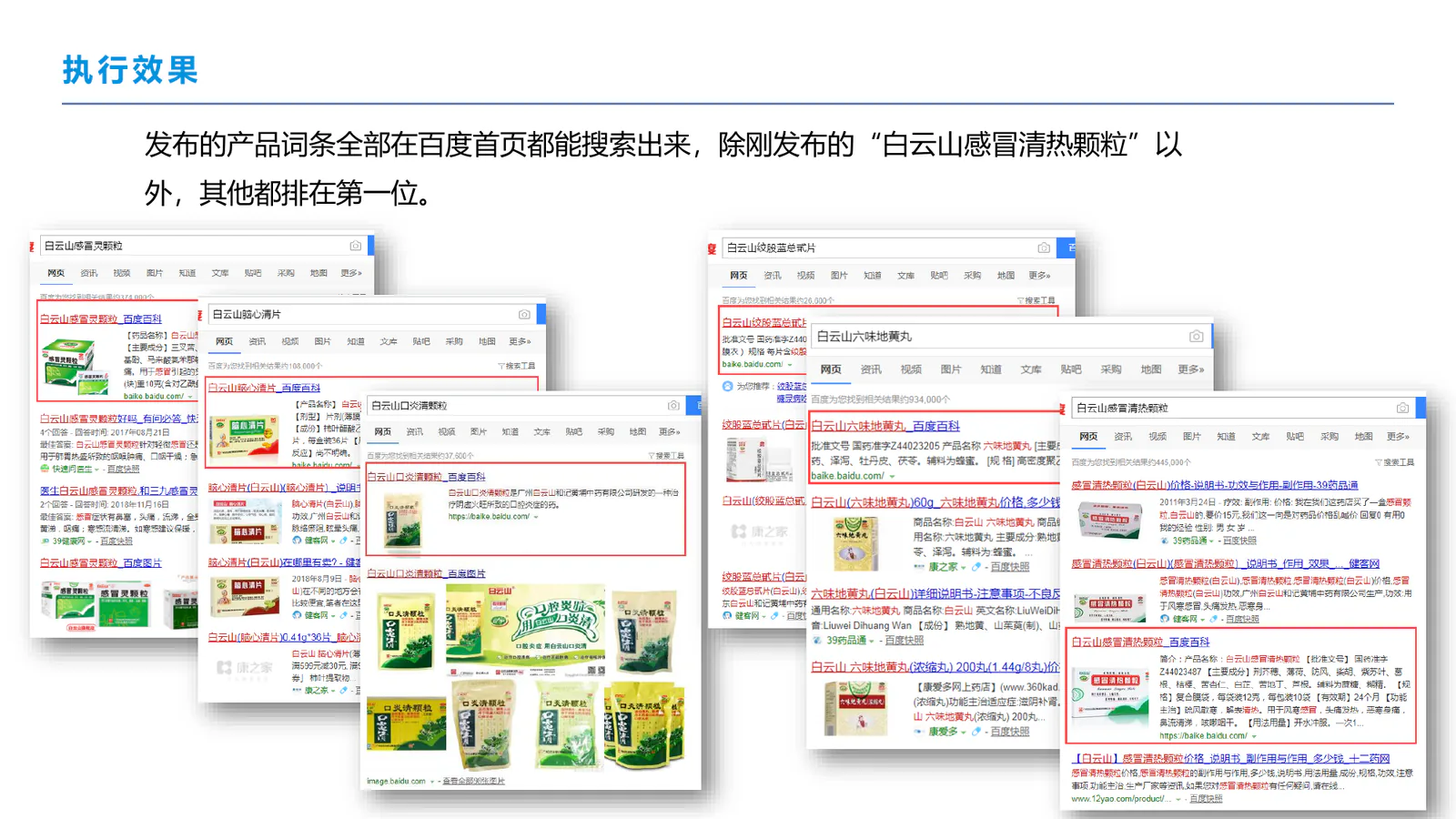
Task: Open 白云山 六味地黄丸(浓缩丸) 200丸 result
Action: coord(935,667)
